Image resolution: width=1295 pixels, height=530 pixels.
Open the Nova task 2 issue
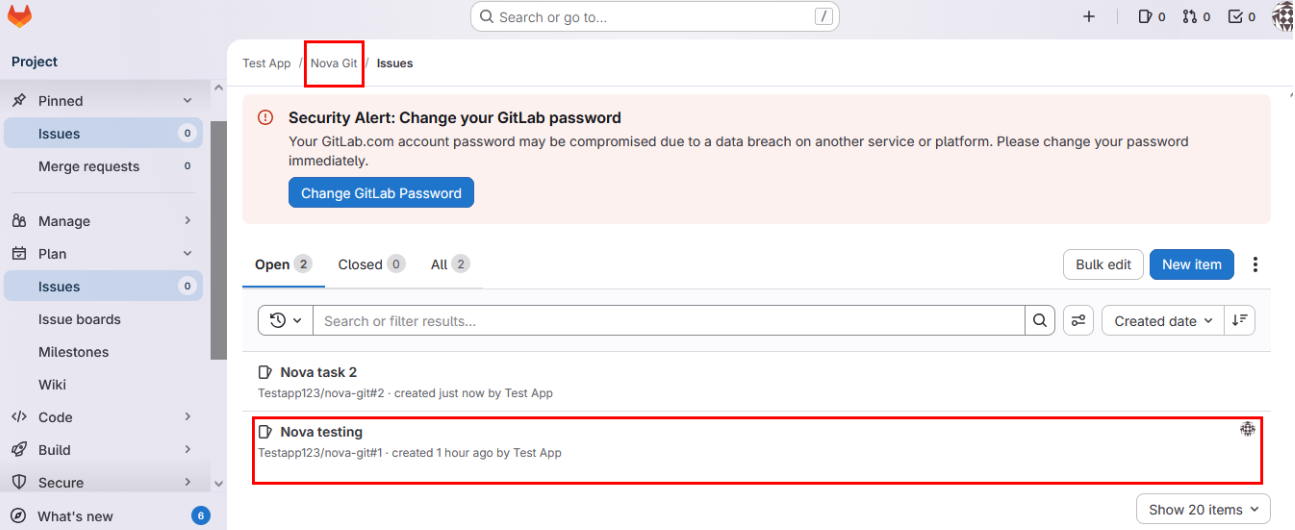[319, 372]
